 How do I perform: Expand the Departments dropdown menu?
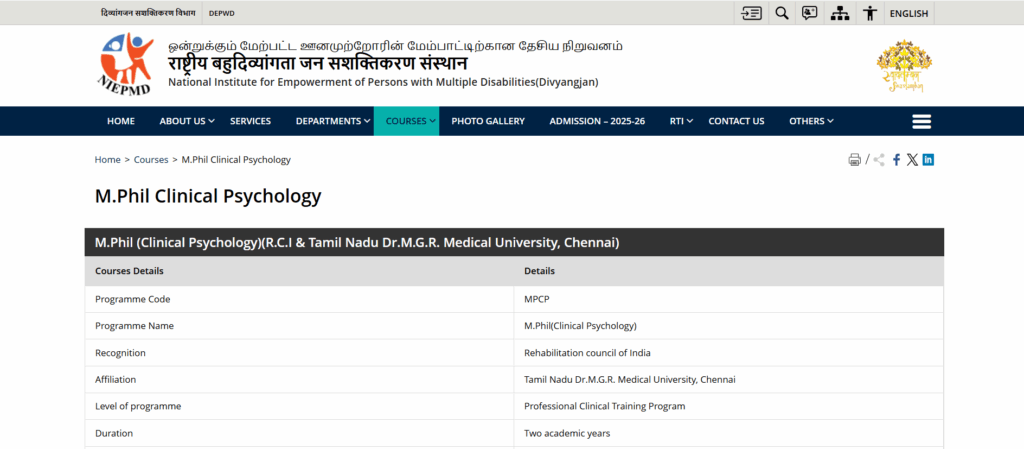click(x=332, y=121)
